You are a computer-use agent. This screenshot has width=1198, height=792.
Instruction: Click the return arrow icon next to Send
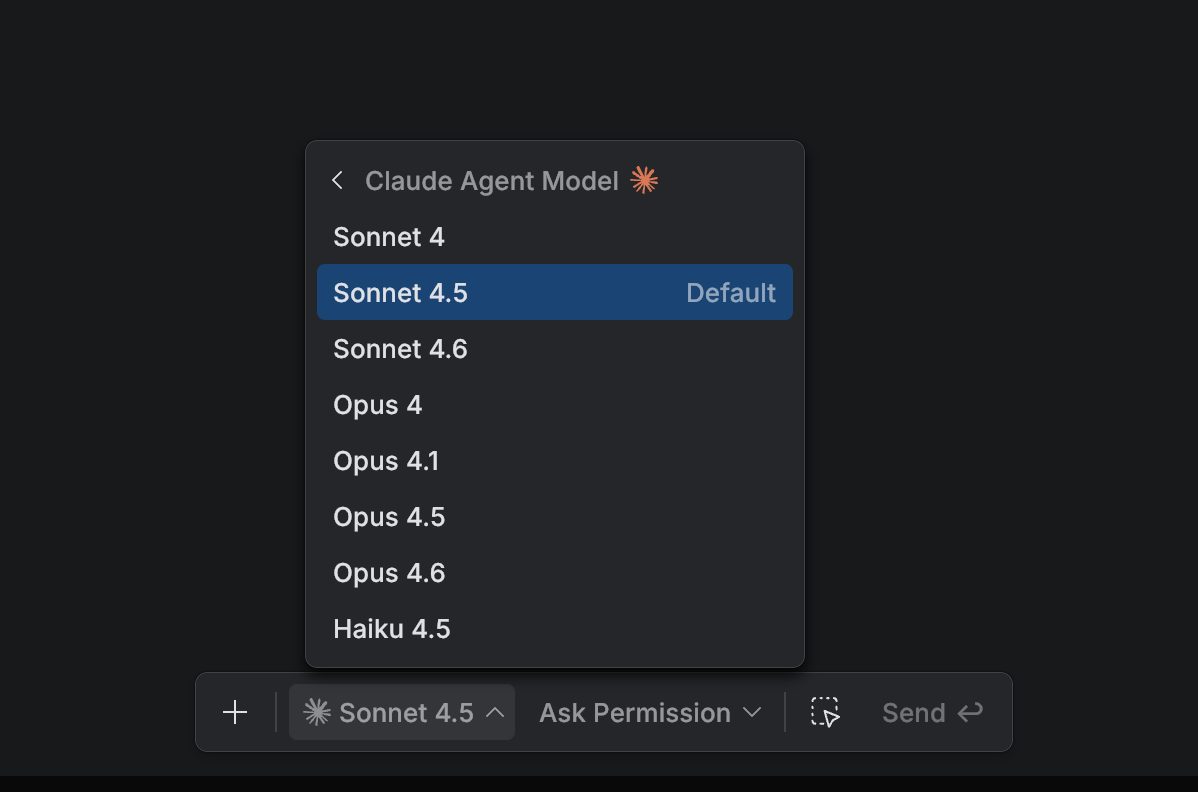[968, 712]
